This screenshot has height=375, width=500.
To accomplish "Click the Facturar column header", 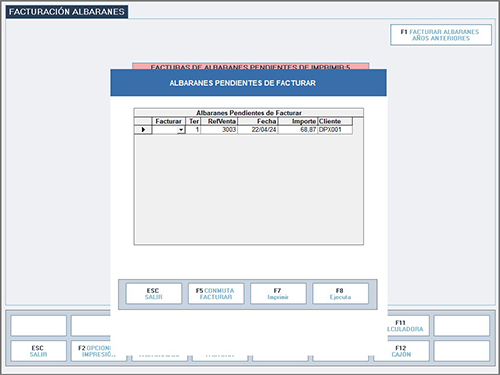I will pos(169,121).
